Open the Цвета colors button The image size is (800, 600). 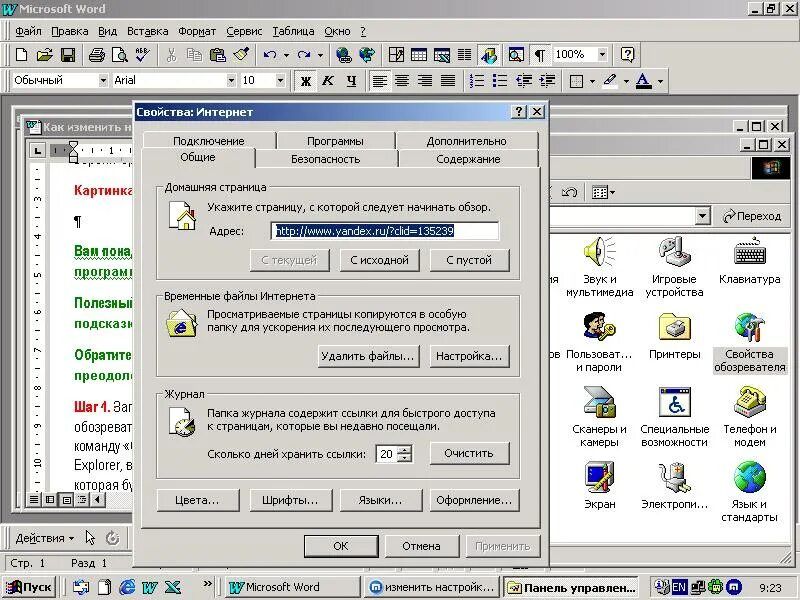(x=197, y=500)
